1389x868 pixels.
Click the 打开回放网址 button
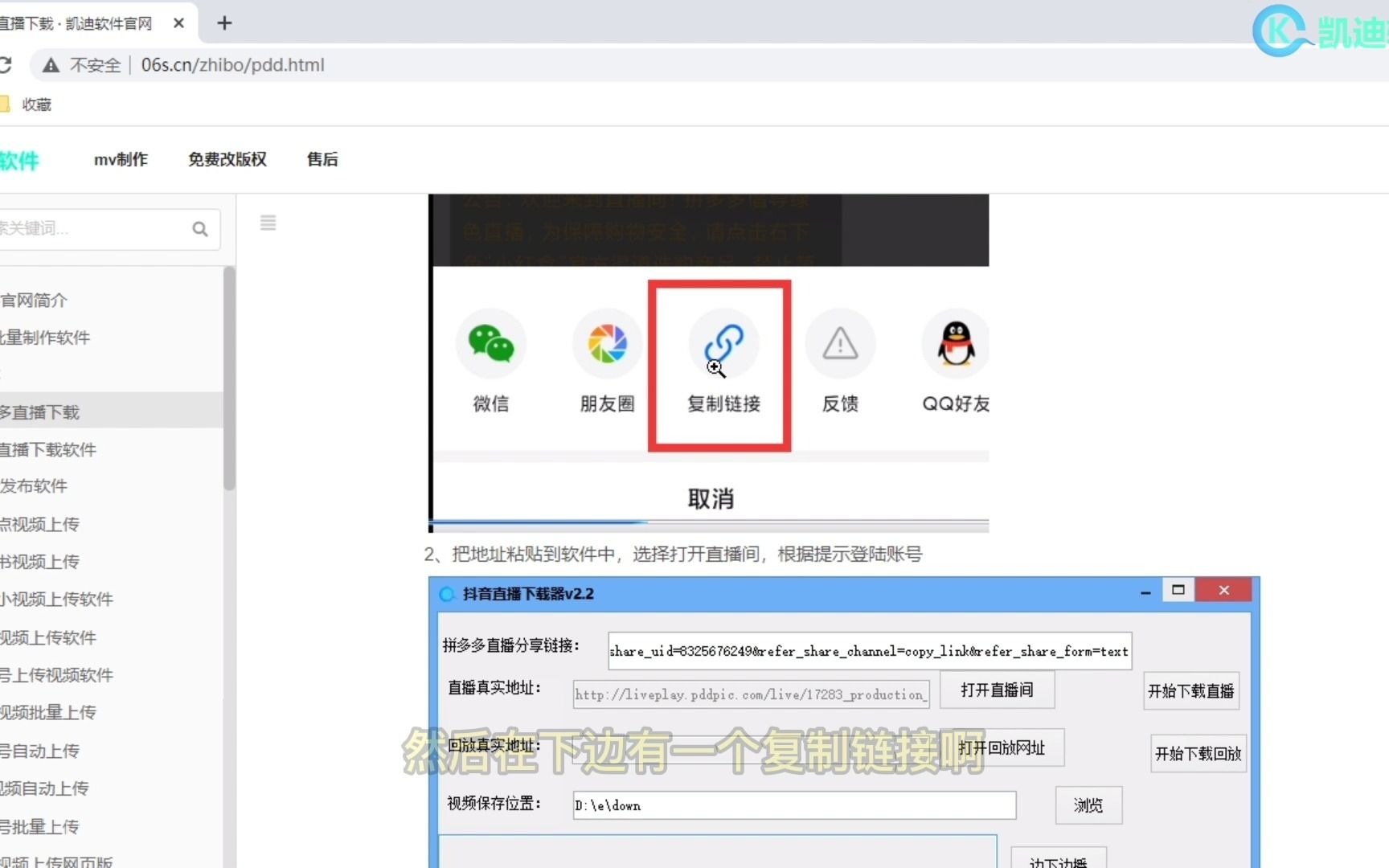pyautogui.click(x=1002, y=748)
